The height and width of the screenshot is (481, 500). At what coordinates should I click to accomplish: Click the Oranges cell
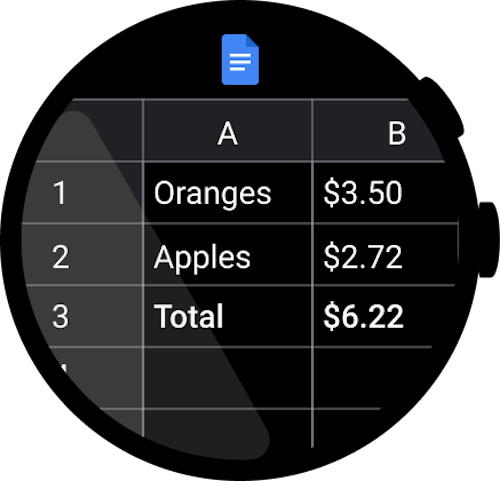228,193
